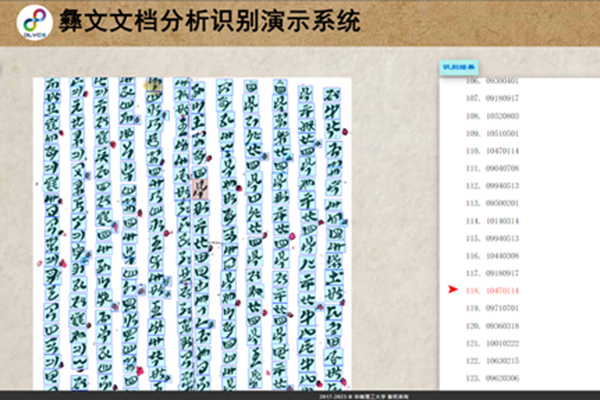This screenshot has height=400, width=600.
Task: Click the red arrow marker beside result 118
Action: [453, 290]
